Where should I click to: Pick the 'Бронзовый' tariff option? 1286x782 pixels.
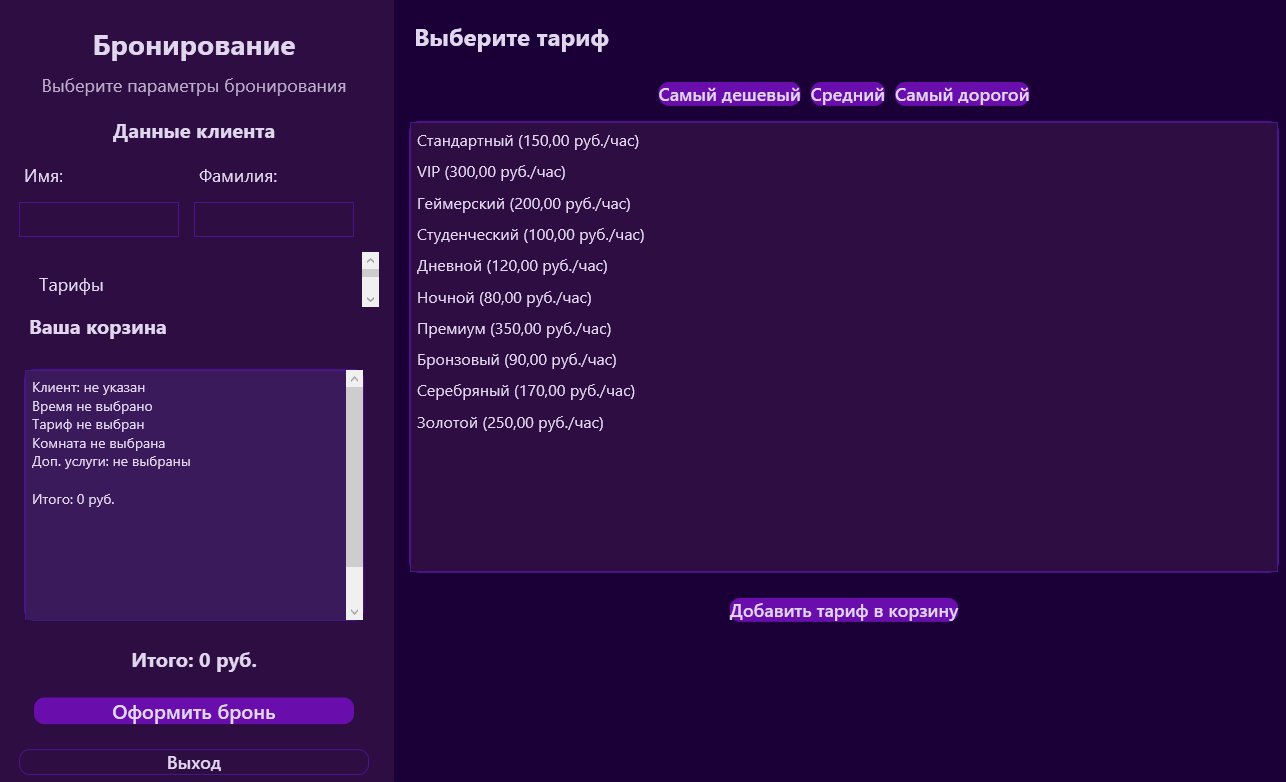click(516, 359)
